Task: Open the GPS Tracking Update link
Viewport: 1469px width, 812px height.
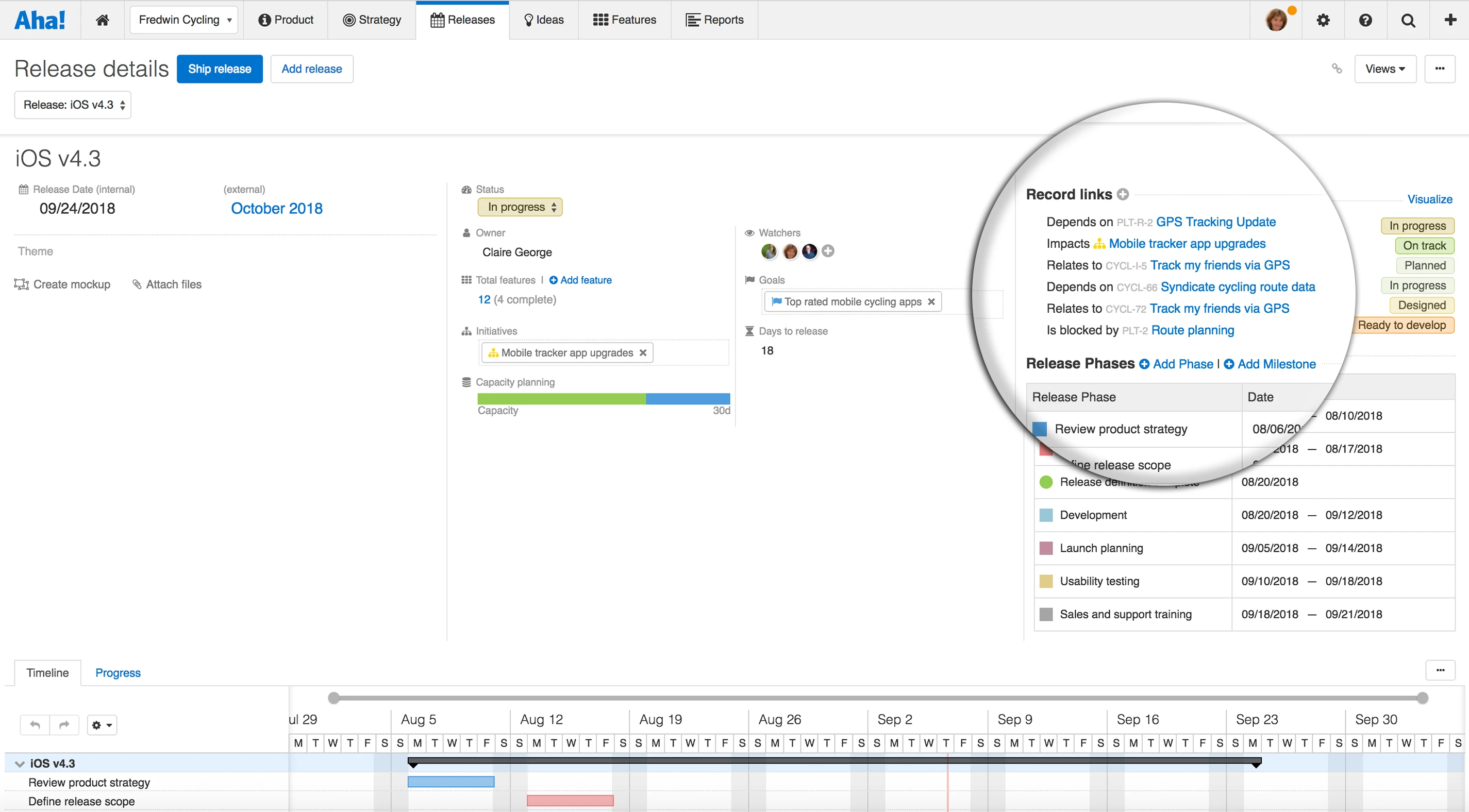Action: click(x=1216, y=222)
